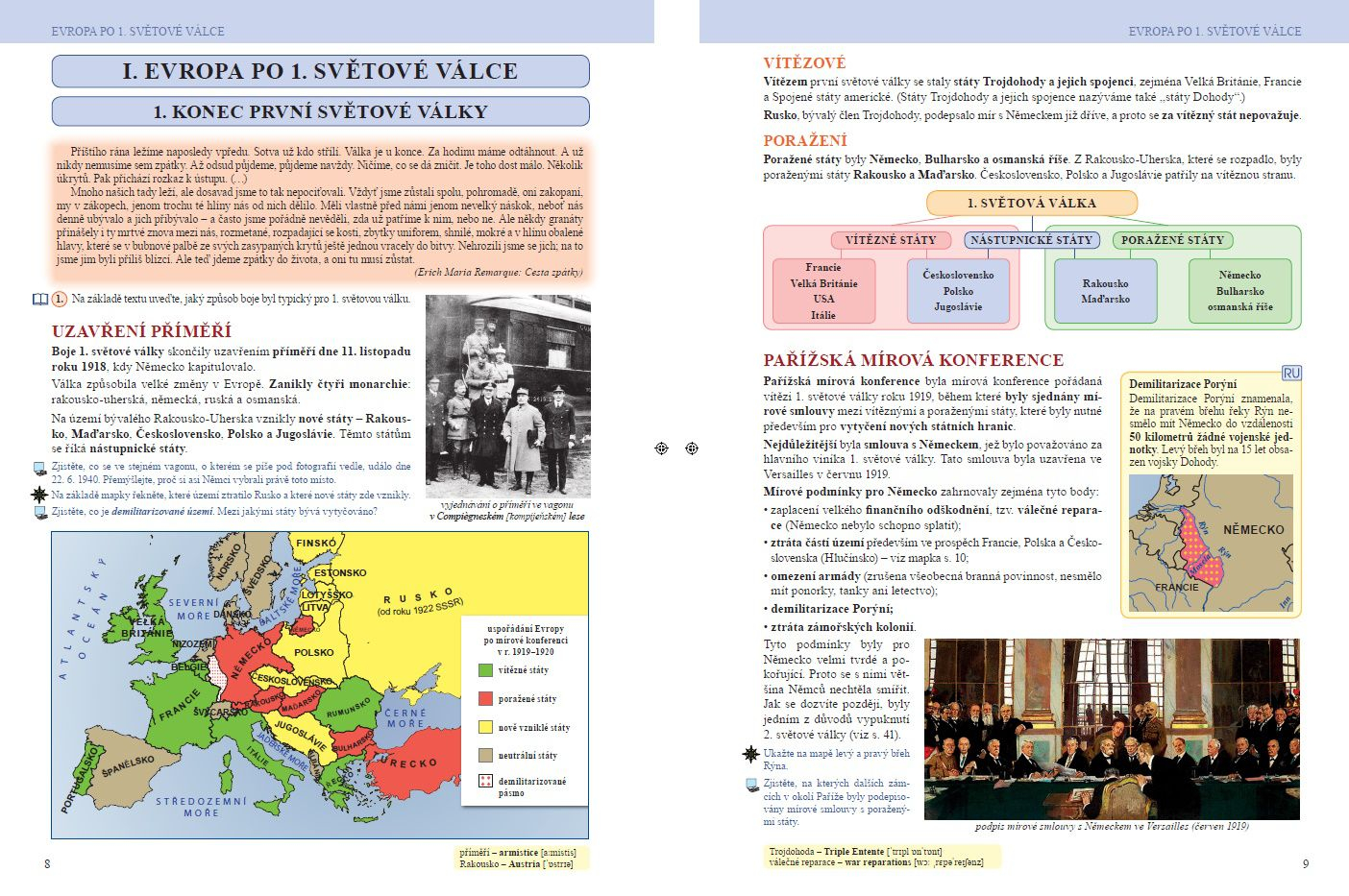Viewport: 1349px width, 896px height.
Task: Click page number 8
Action: tap(47, 864)
